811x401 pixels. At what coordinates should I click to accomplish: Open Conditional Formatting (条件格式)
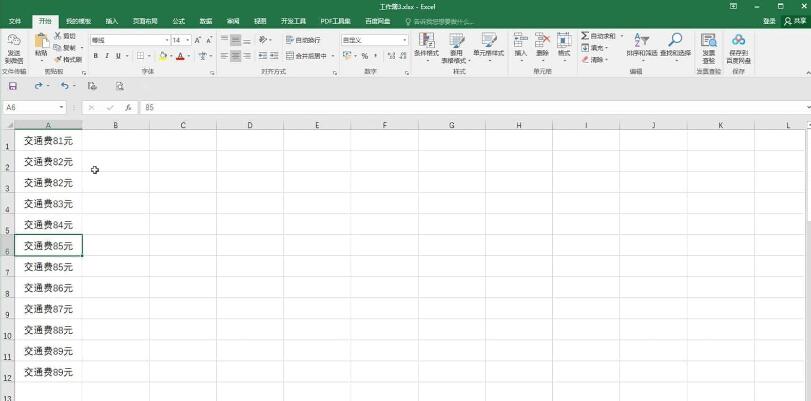(x=426, y=46)
